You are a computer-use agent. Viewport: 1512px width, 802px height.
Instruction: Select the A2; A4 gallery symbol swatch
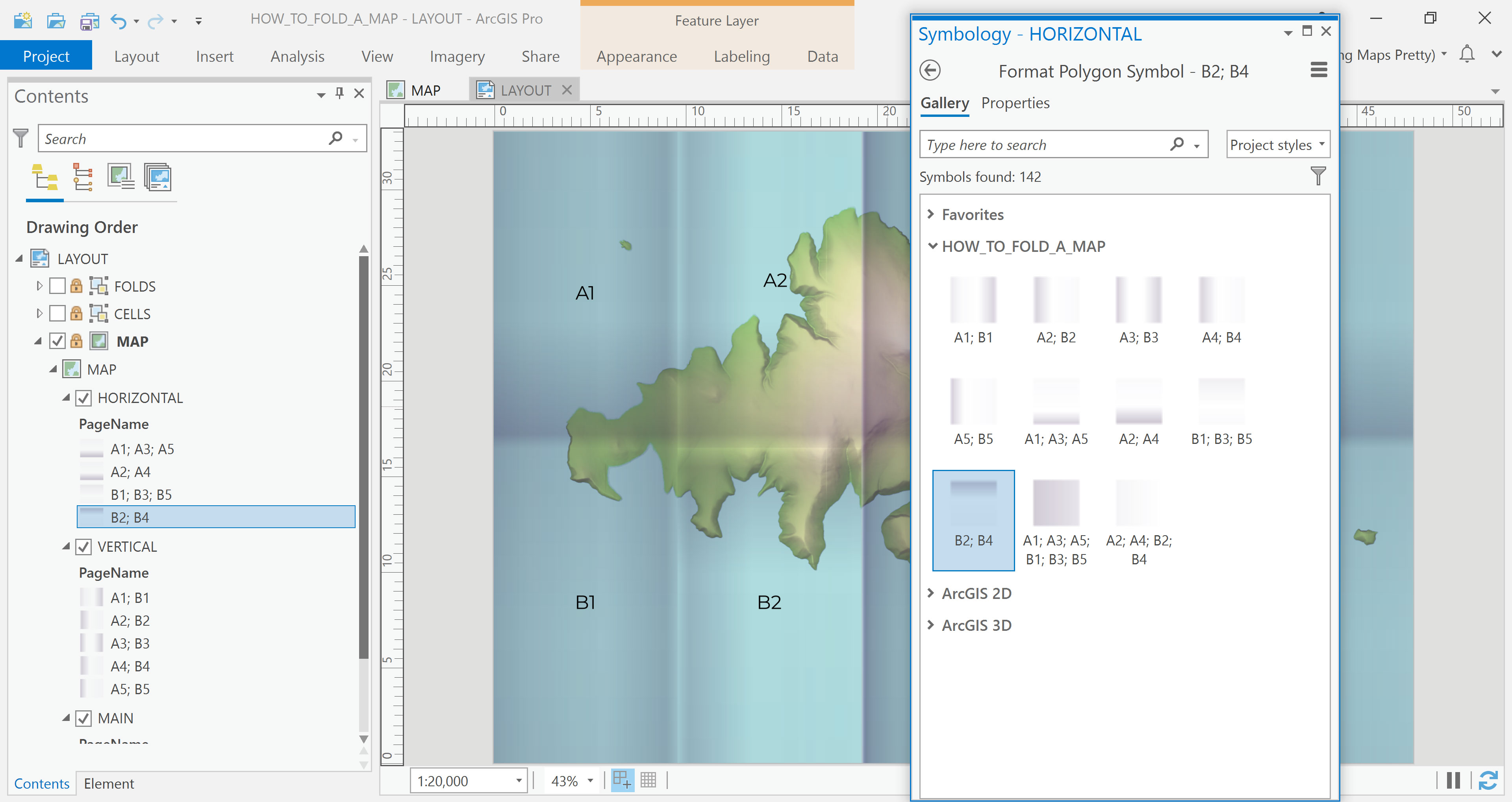click(x=1138, y=402)
